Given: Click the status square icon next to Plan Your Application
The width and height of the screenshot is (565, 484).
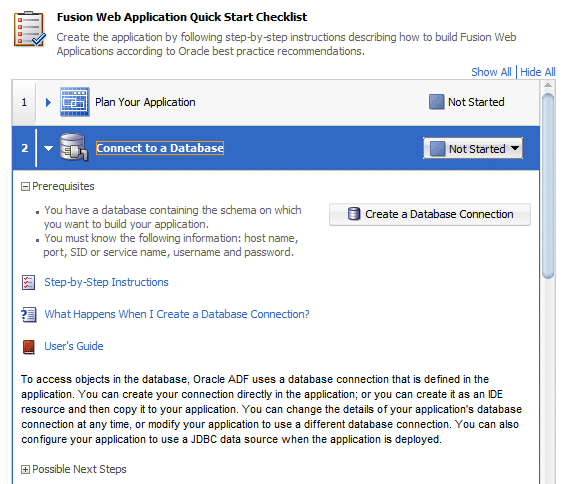Looking at the screenshot, I should click(436, 102).
